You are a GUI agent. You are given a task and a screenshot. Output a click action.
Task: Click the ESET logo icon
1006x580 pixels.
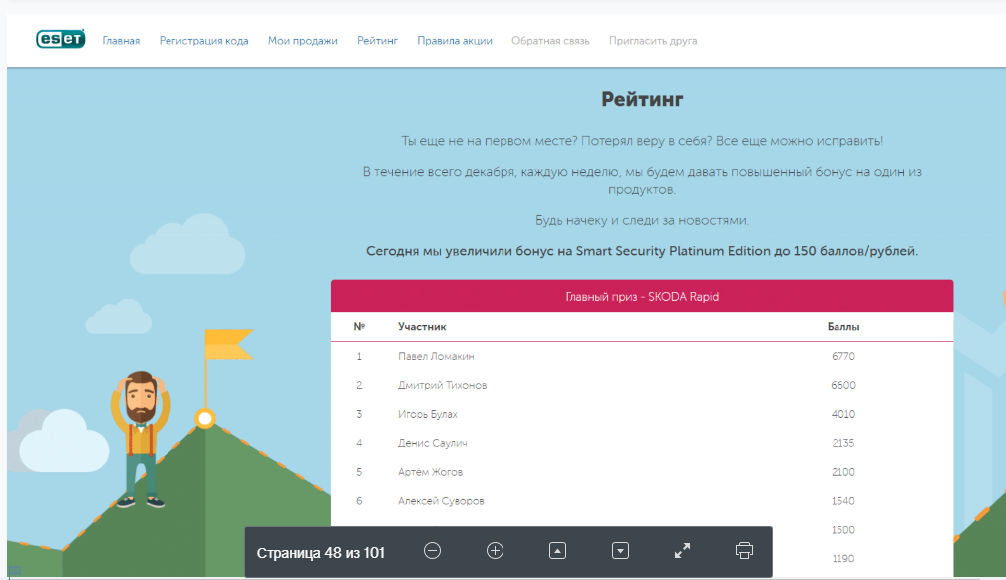[60, 40]
